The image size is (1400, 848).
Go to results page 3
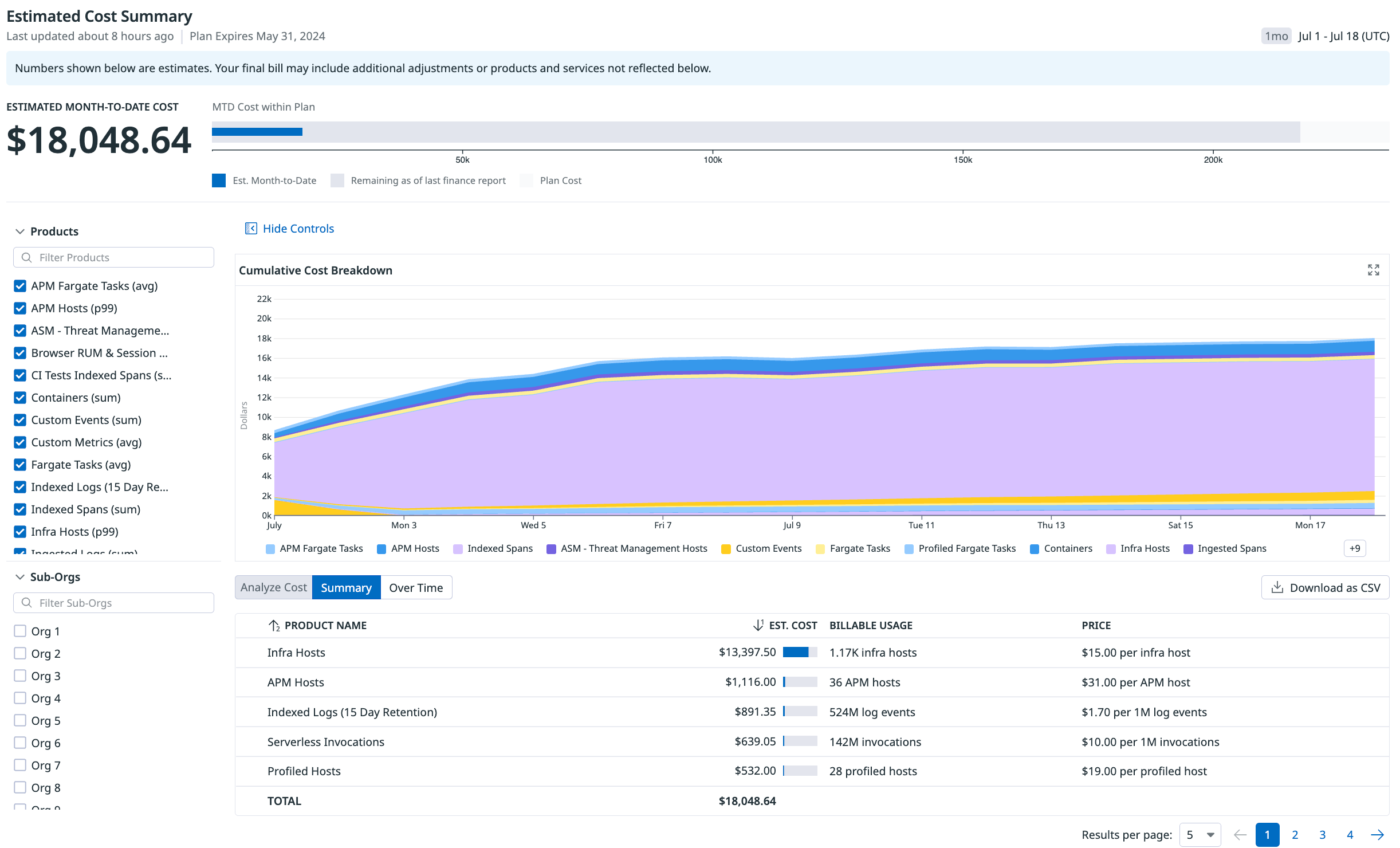(x=1322, y=835)
